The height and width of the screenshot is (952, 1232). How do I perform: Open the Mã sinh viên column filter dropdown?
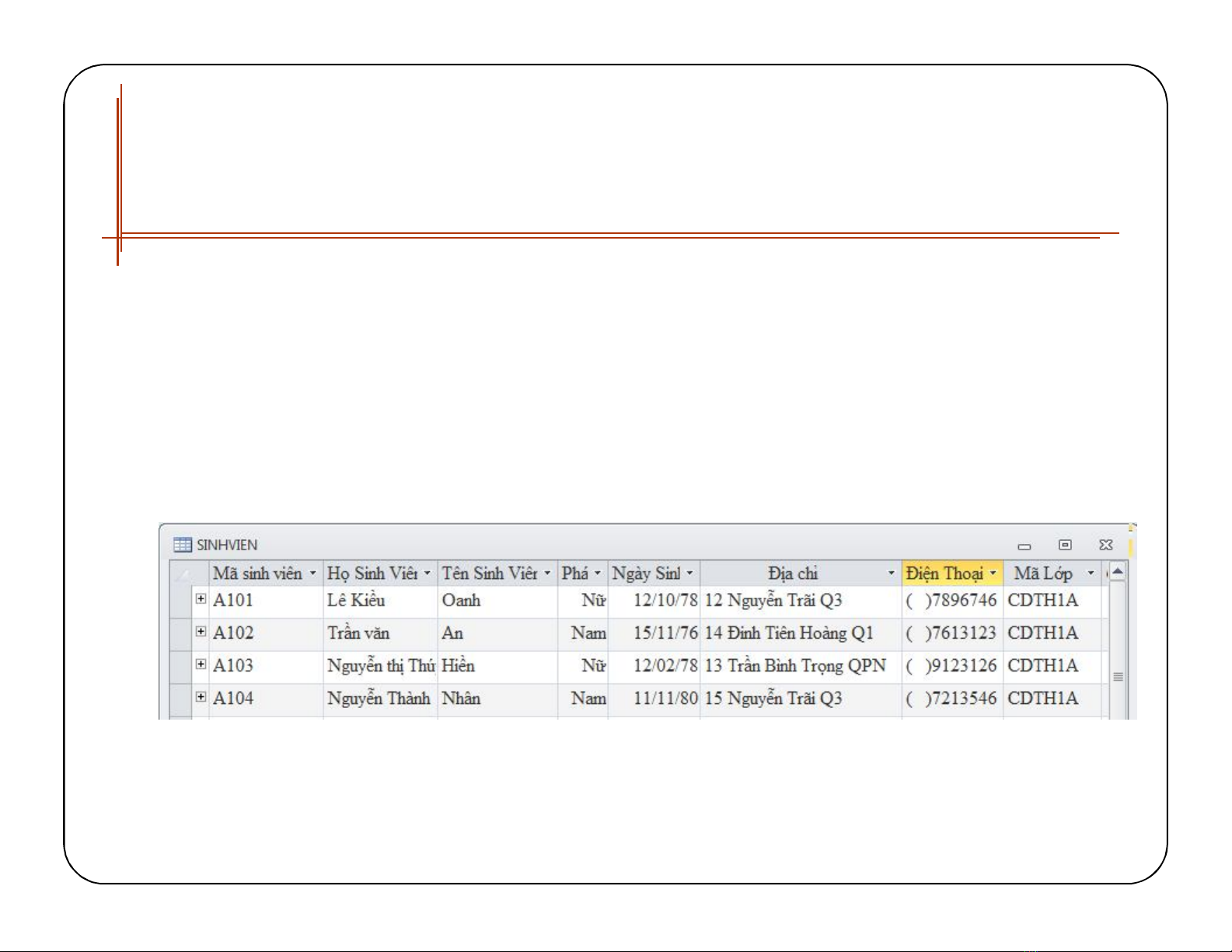[x=312, y=574]
